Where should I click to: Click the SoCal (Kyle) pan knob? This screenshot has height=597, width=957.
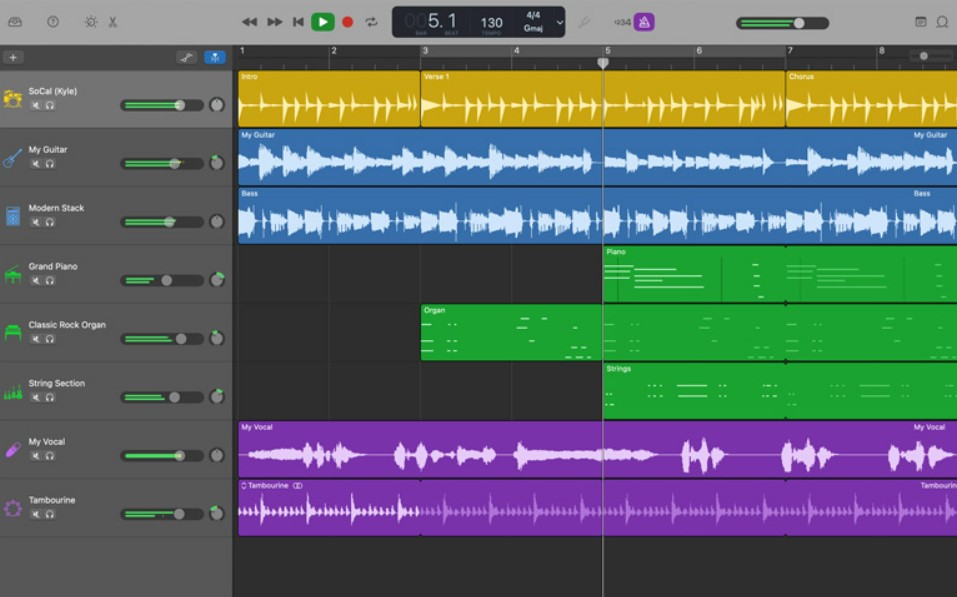[217, 105]
